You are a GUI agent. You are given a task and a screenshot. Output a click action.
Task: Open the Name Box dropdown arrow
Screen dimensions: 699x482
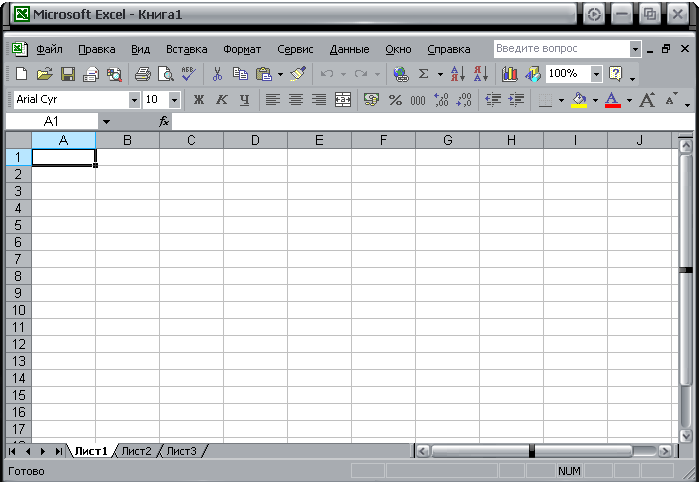[106, 121]
